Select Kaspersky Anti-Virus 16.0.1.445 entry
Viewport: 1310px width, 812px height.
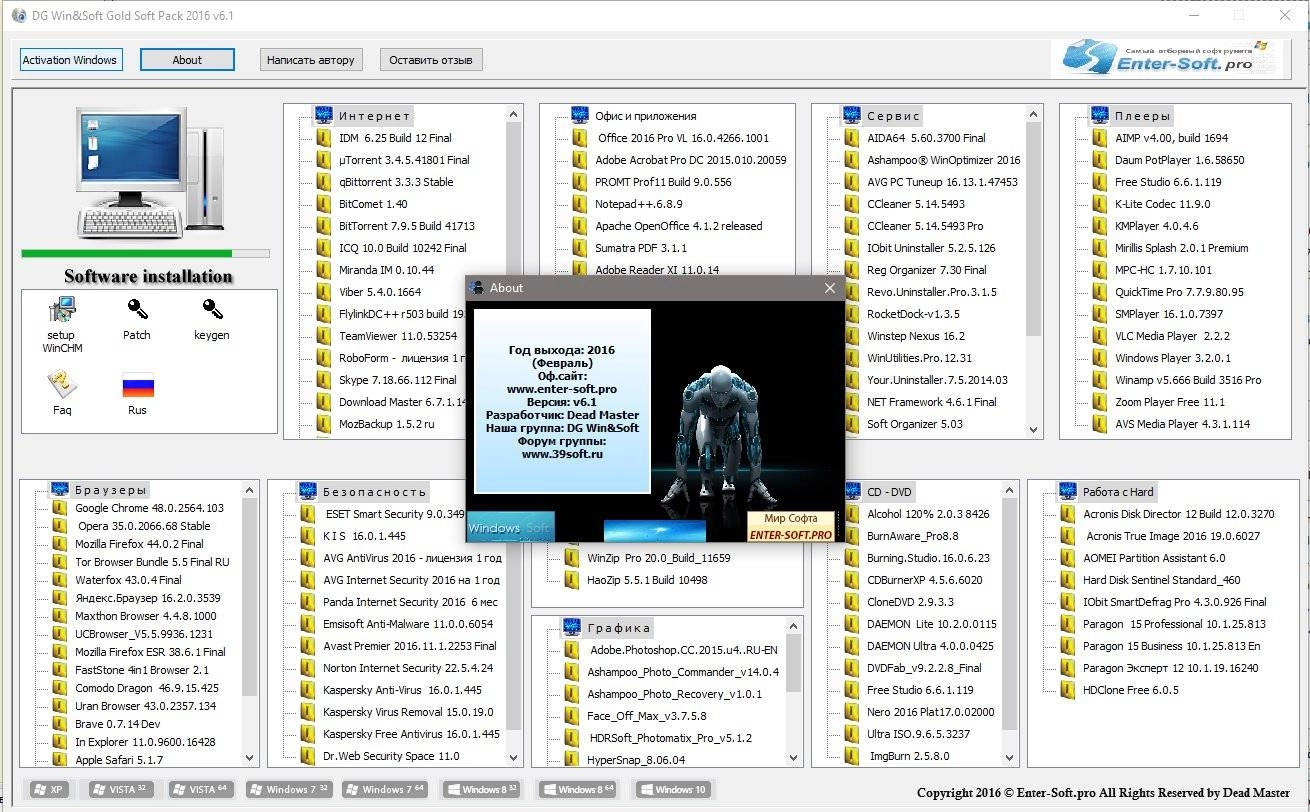pyautogui.click(x=402, y=690)
